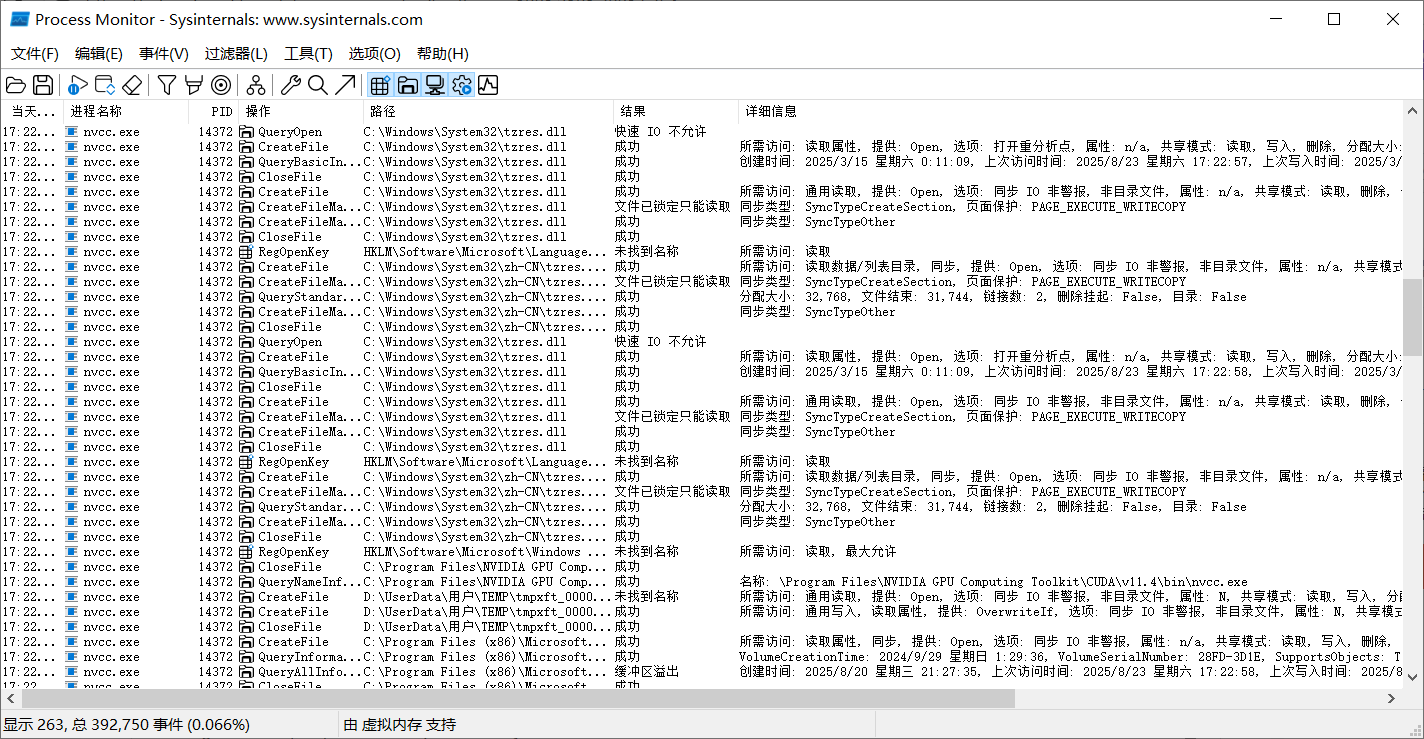Click the target crosshair Include Process icon
The height and width of the screenshot is (739, 1424).
click(x=221, y=85)
